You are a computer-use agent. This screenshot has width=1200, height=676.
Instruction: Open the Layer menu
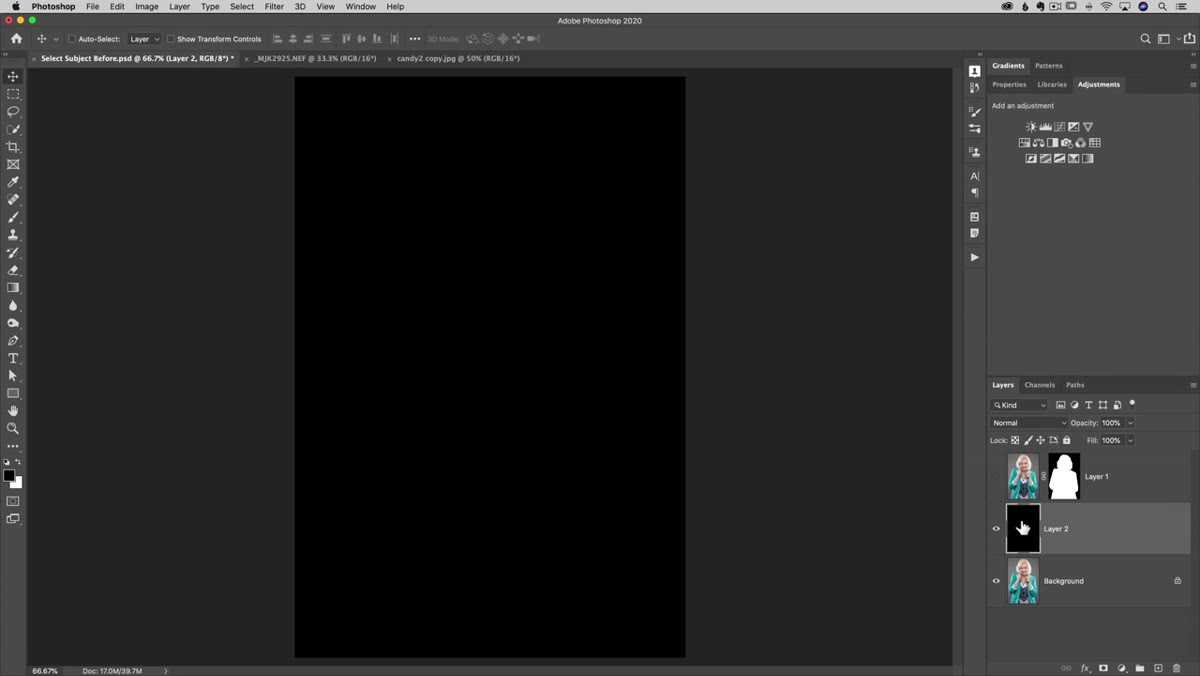pos(179,7)
